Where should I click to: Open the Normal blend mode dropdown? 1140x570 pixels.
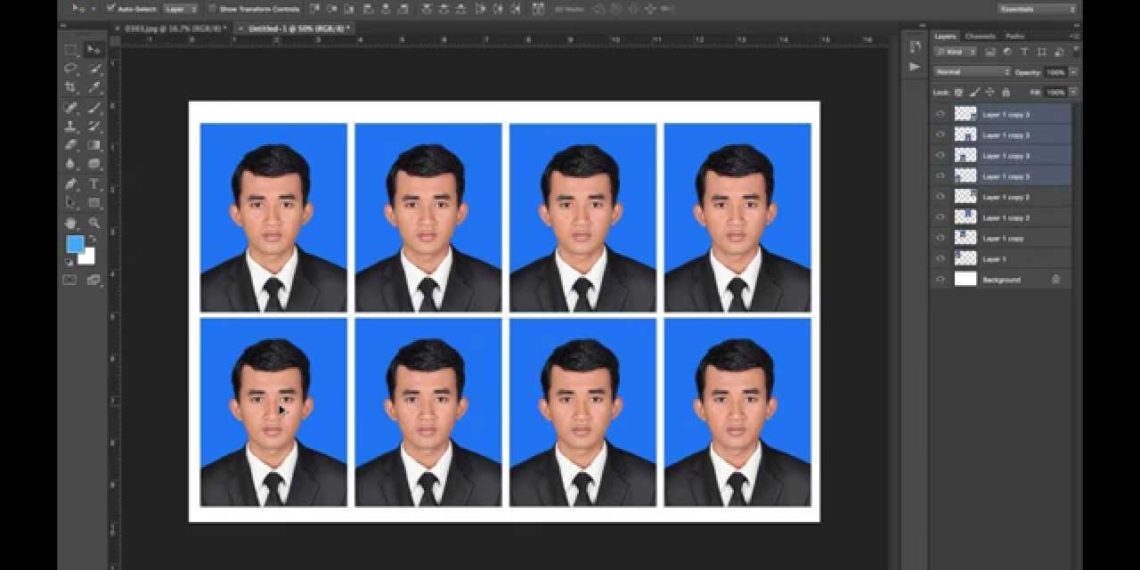pos(973,72)
